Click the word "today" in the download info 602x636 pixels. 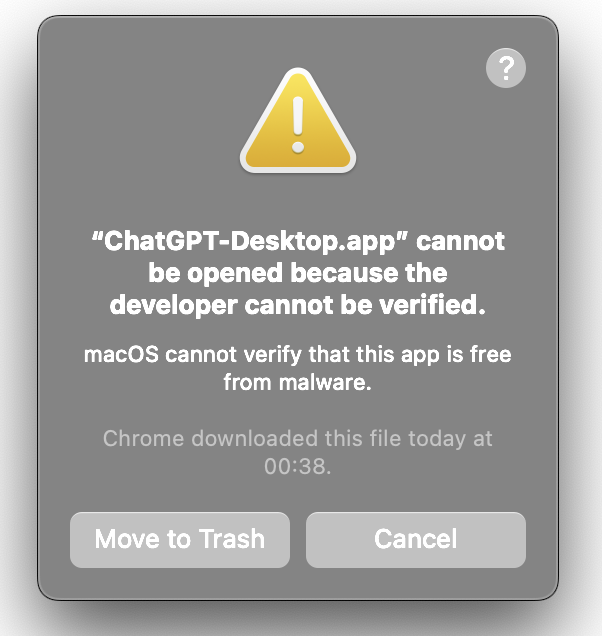[x=437, y=439]
